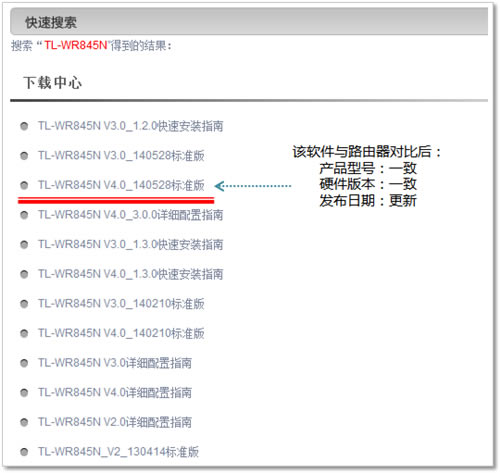This screenshot has width=500, height=473.
Task: Open TL-WR845N V4.0_3.0.0详细配置指南 link
Action: 130,215
